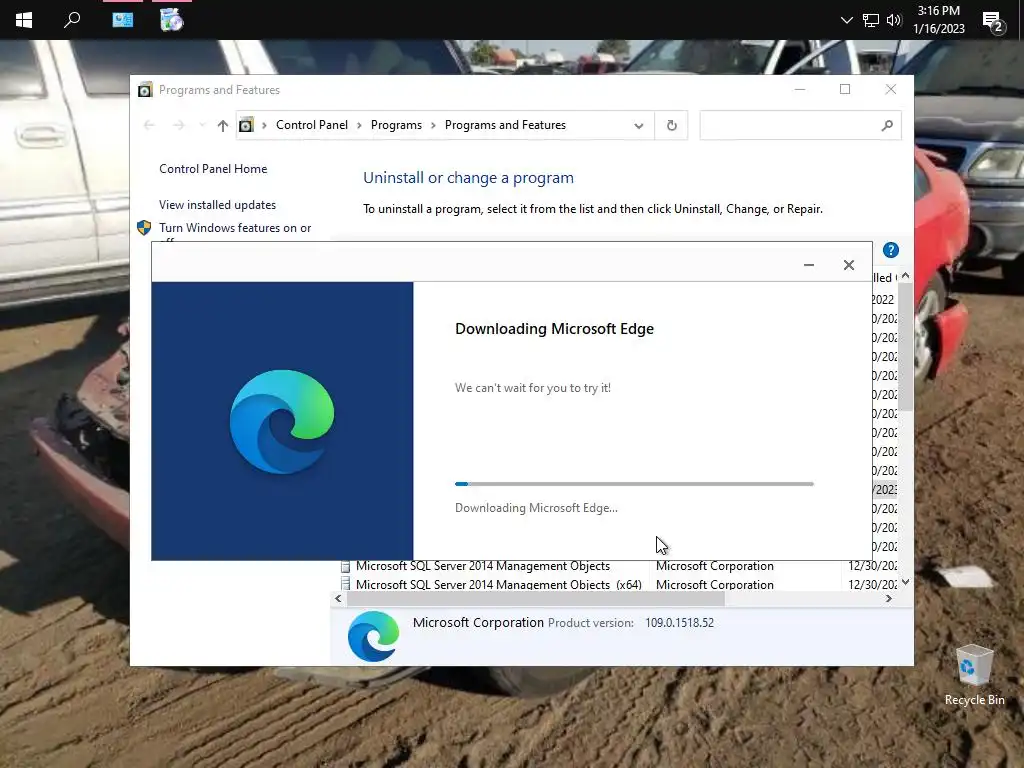Maximize the Programs and Features window
The height and width of the screenshot is (768, 1024).
point(845,89)
